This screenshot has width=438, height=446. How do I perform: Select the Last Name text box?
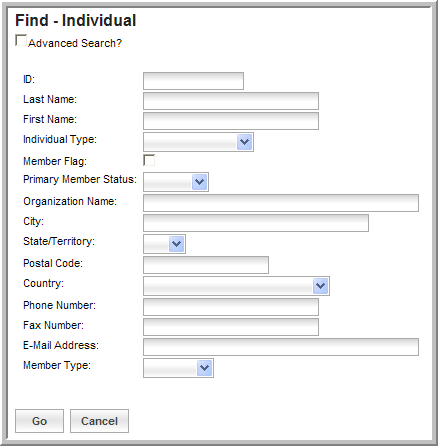pos(231,101)
